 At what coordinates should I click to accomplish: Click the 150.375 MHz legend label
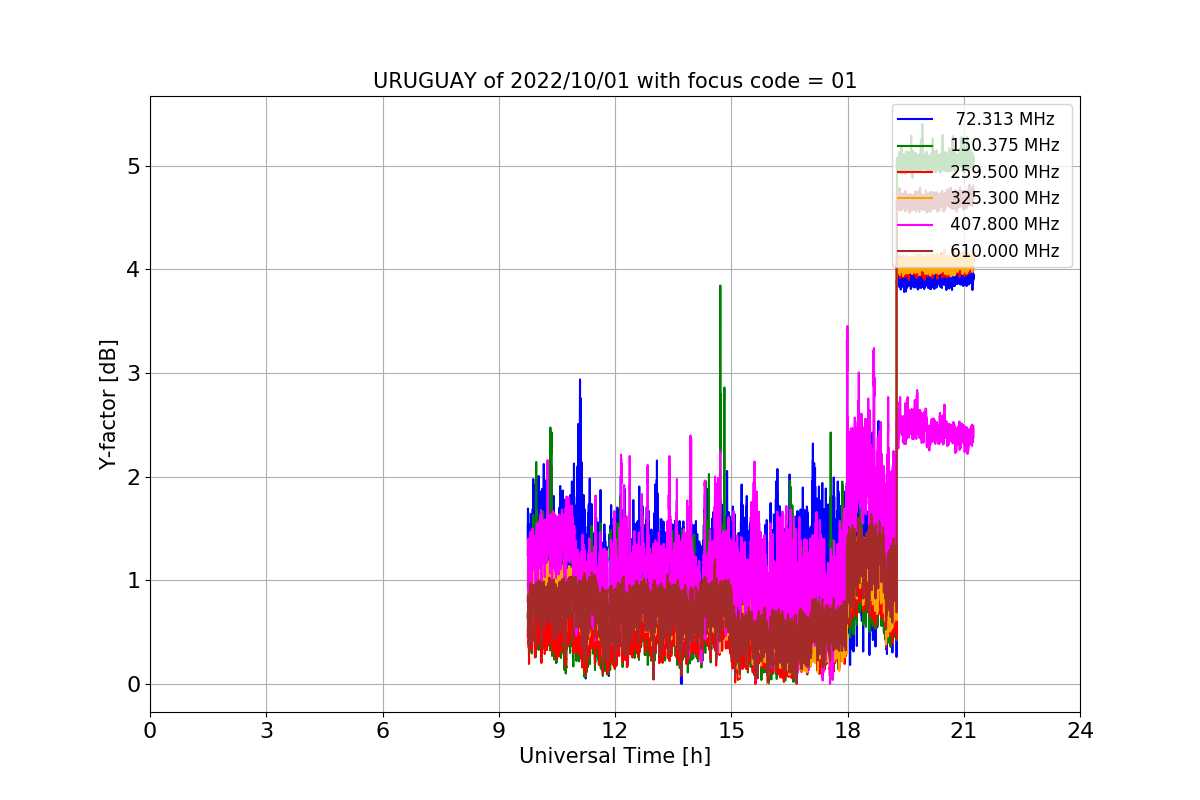[x=1005, y=145]
